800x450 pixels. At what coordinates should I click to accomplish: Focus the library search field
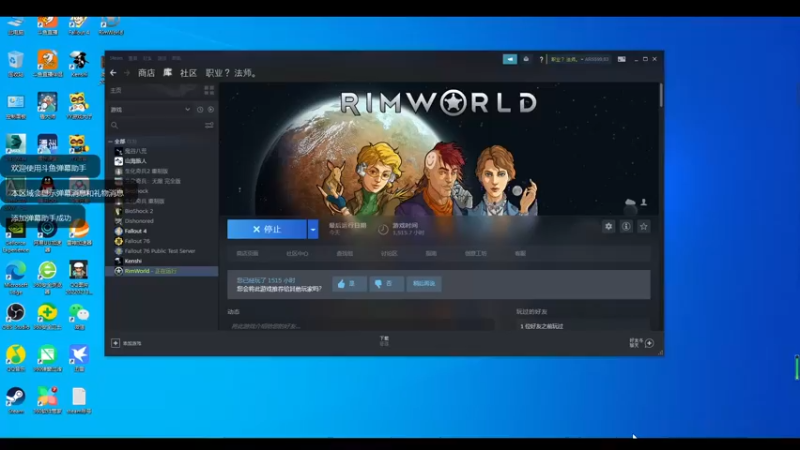[x=155, y=125]
